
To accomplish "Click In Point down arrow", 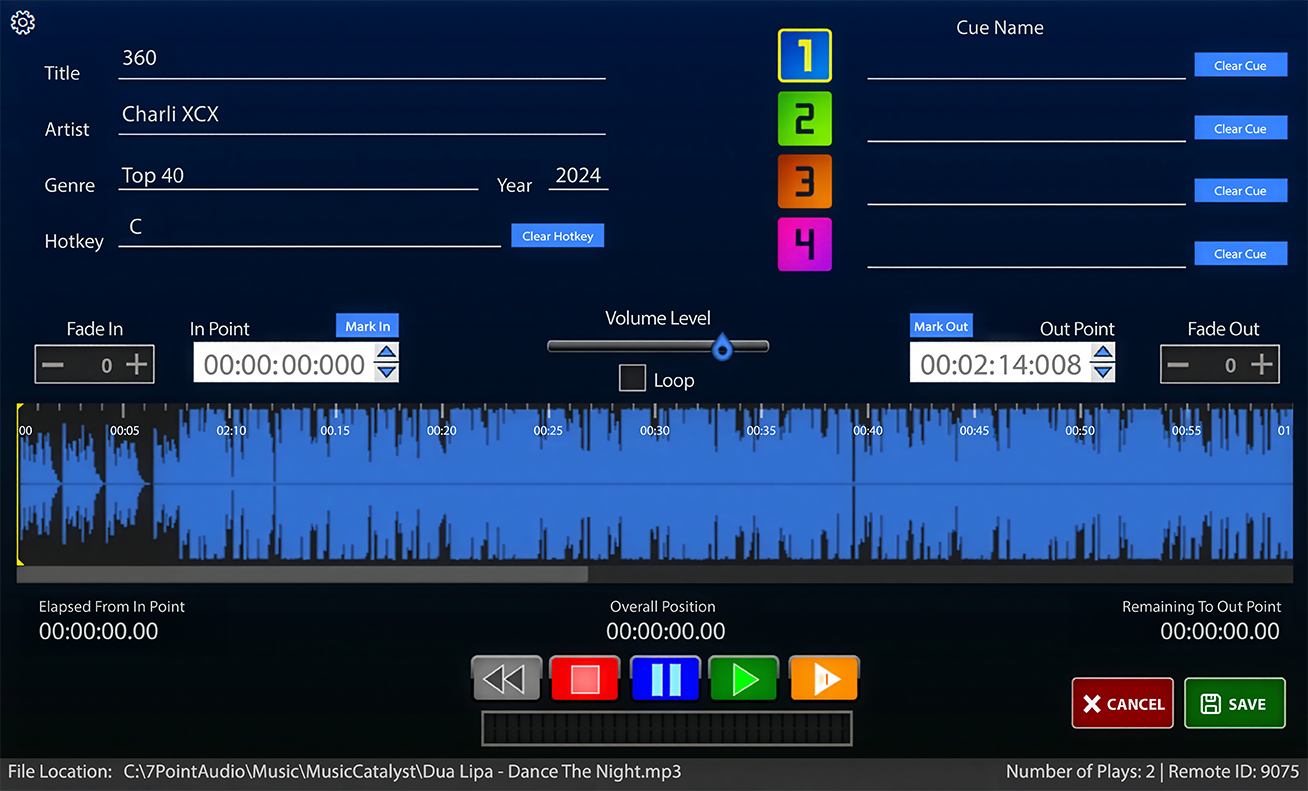I will click(386, 372).
